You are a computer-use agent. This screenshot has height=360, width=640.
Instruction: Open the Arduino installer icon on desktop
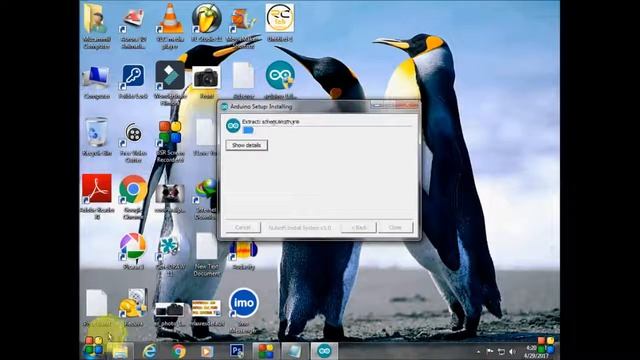pyautogui.click(x=280, y=80)
